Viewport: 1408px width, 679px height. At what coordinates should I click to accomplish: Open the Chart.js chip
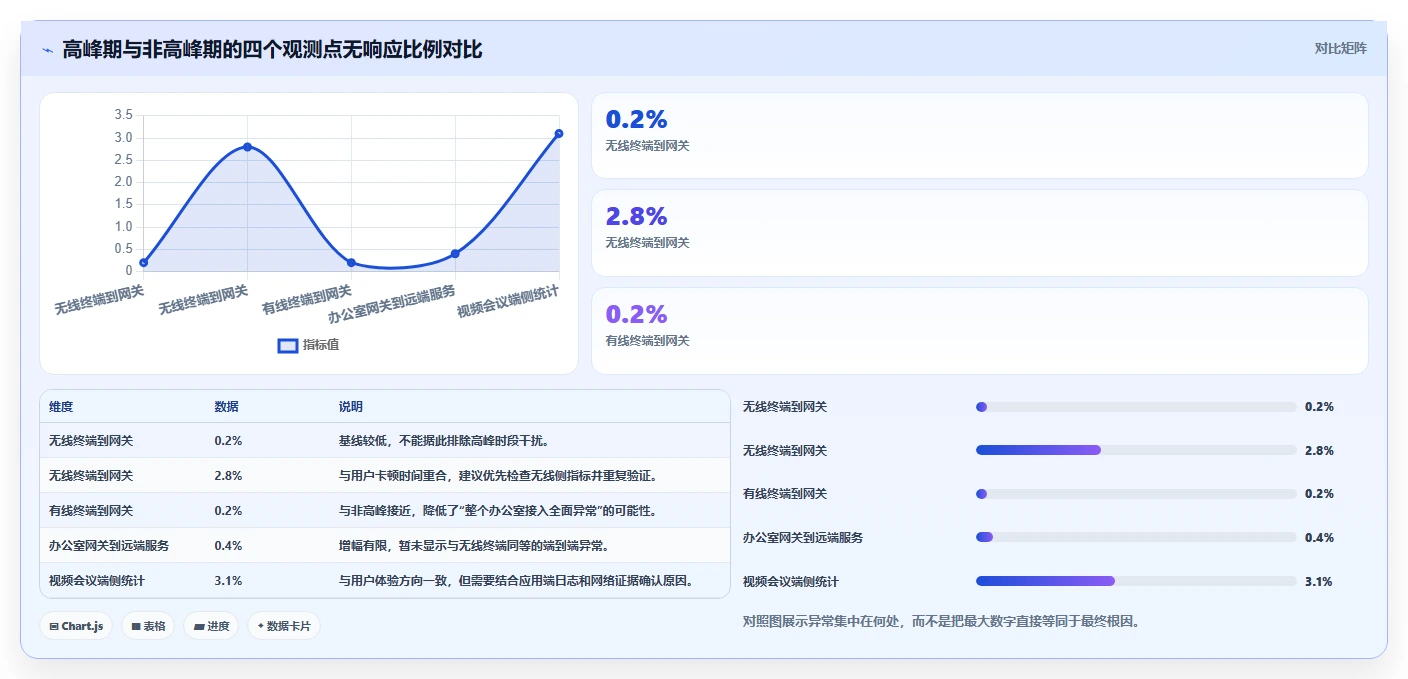(76, 626)
